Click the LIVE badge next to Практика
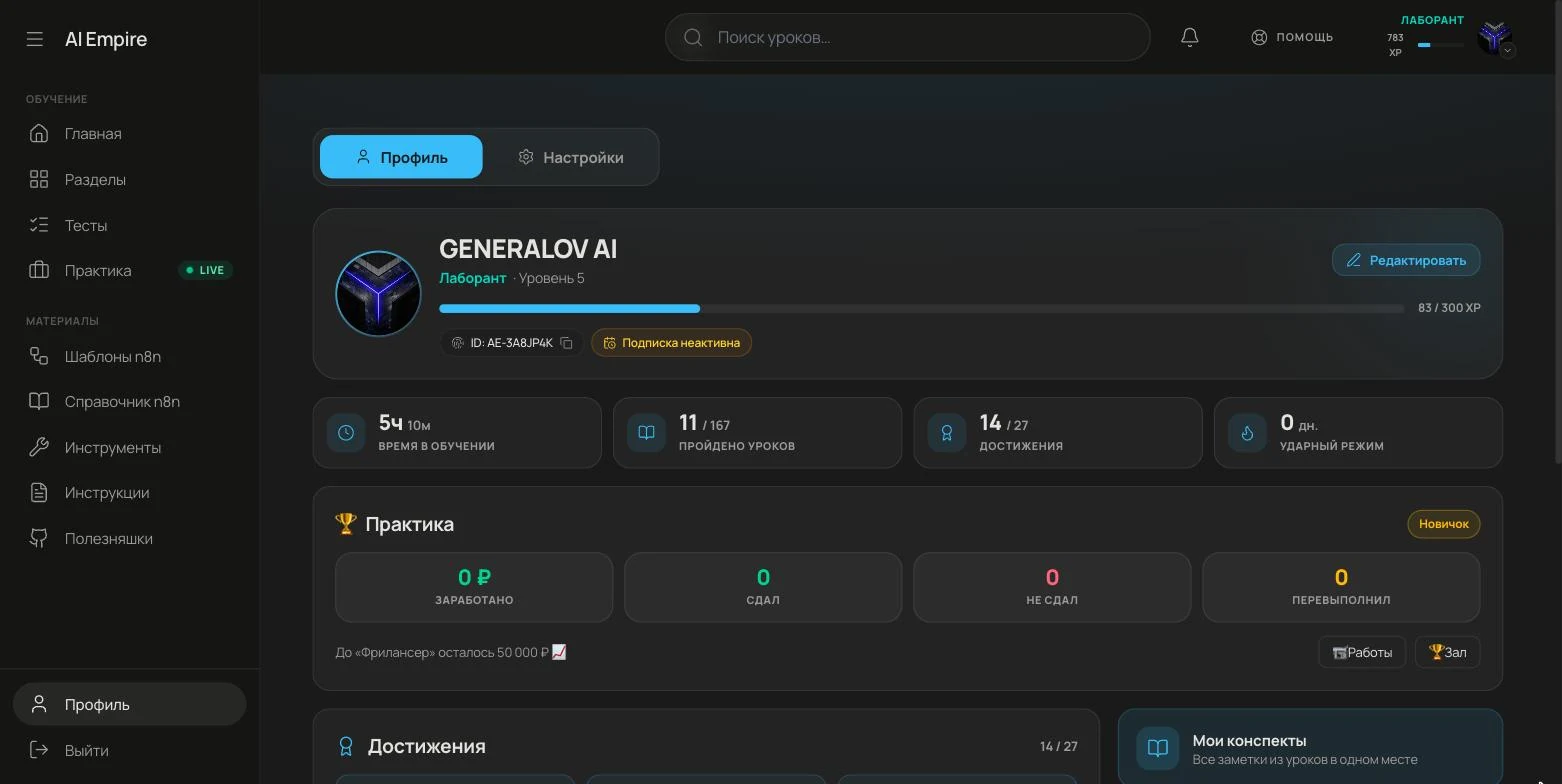The width and height of the screenshot is (1562, 784). pyautogui.click(x=205, y=270)
